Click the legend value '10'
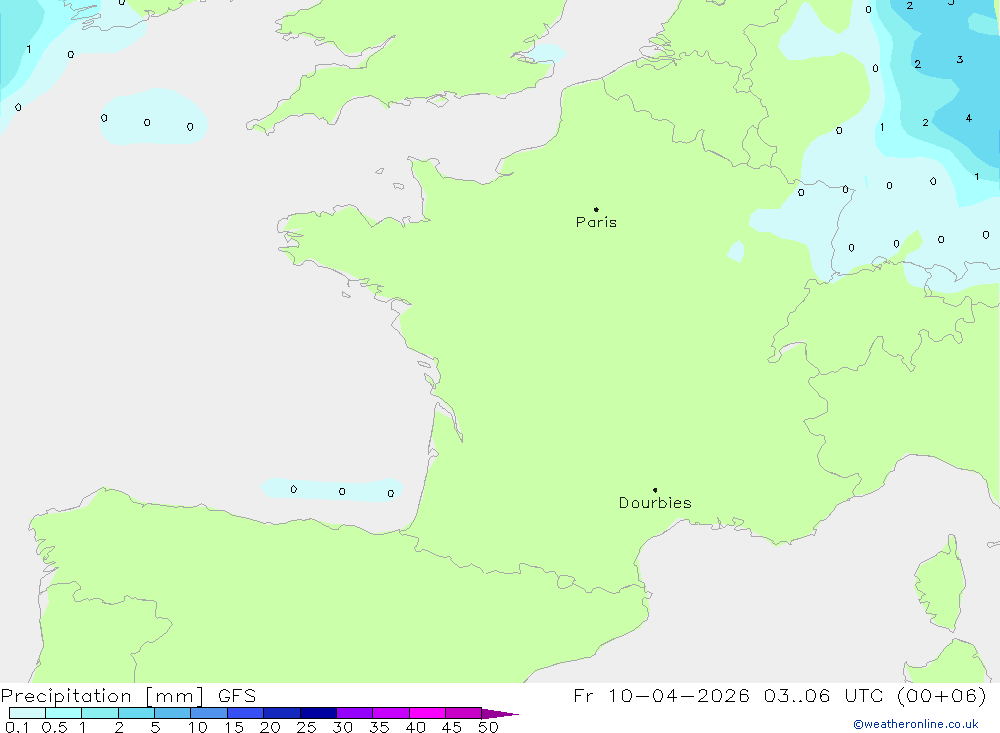This screenshot has height=733, width=1000. tap(198, 727)
